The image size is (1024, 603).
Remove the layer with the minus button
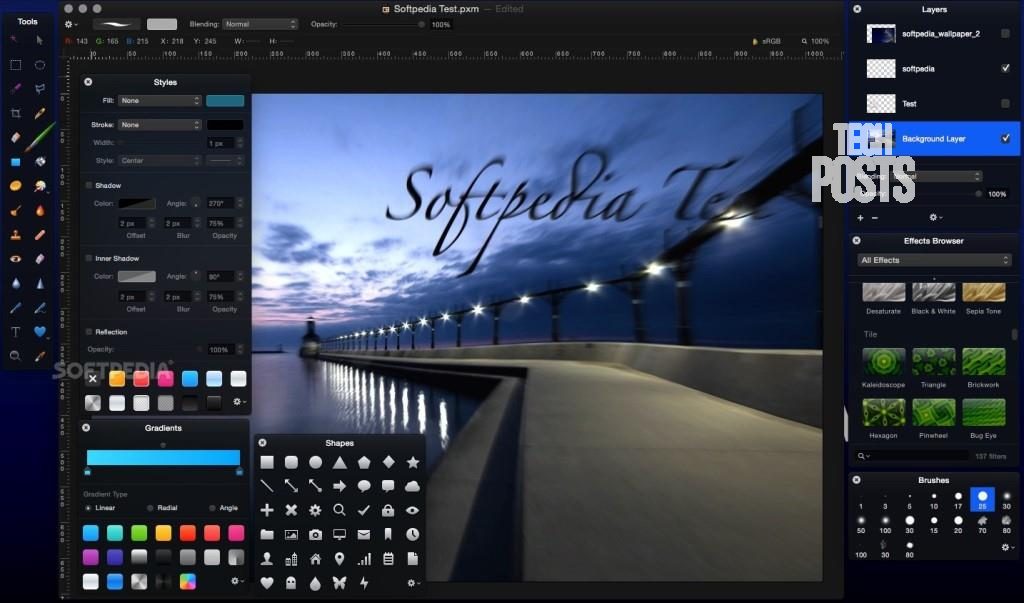(x=874, y=218)
